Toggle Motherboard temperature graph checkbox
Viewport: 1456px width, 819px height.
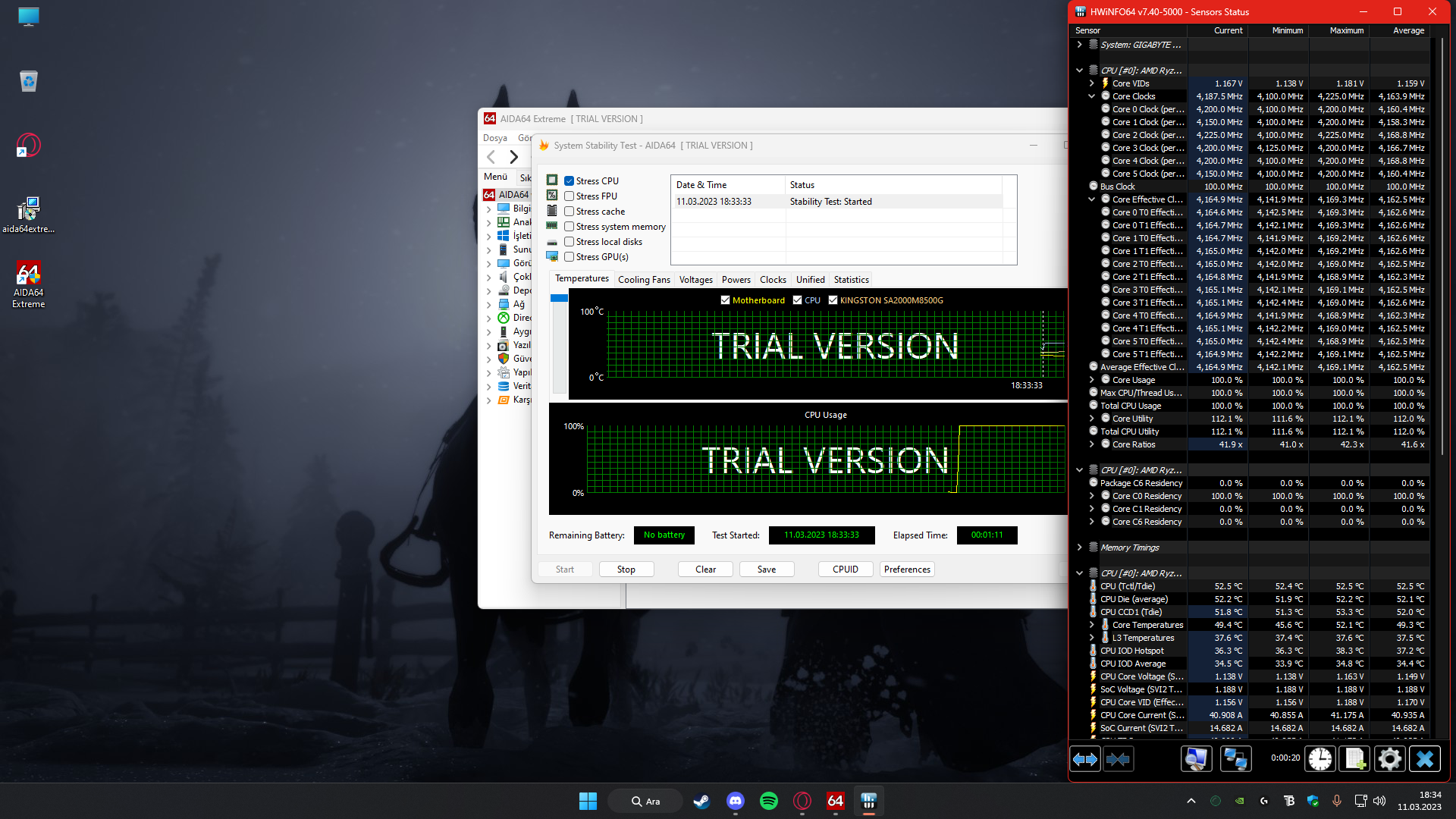point(725,300)
